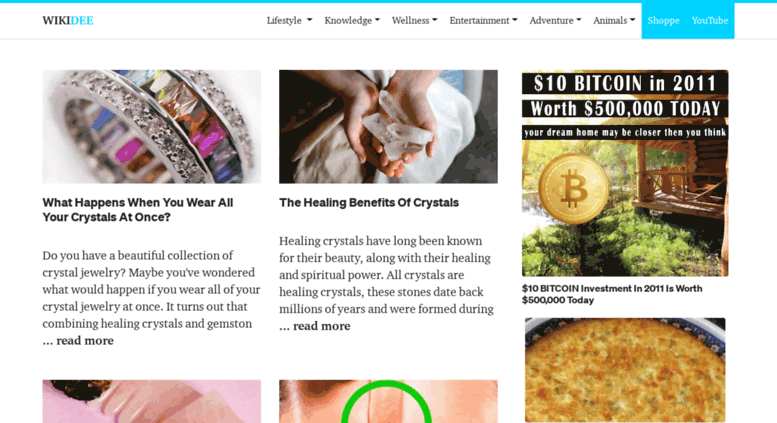Open the Animals dropdown menu
This screenshot has height=423, width=777.
click(x=614, y=20)
